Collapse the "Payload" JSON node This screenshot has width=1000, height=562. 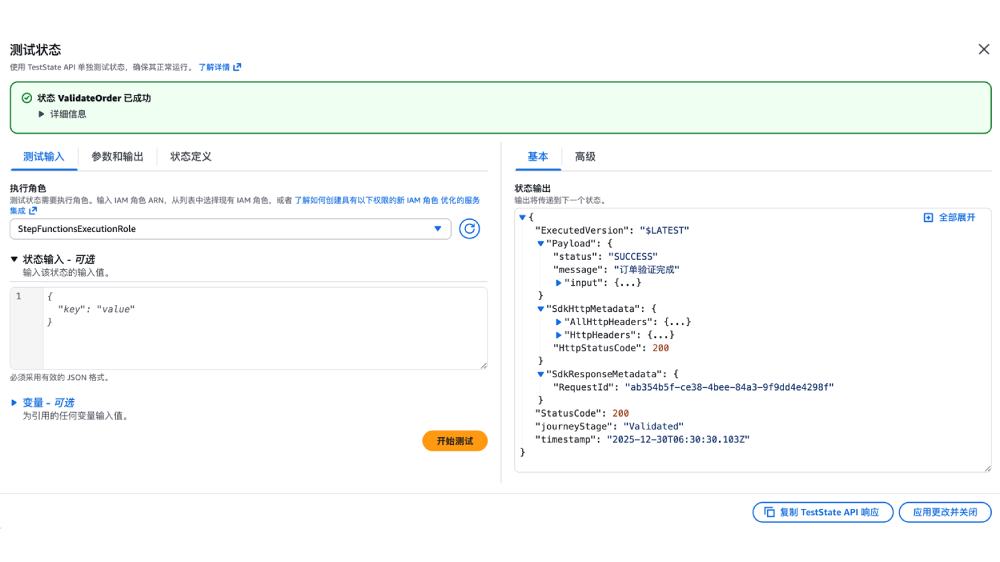pyautogui.click(x=541, y=243)
